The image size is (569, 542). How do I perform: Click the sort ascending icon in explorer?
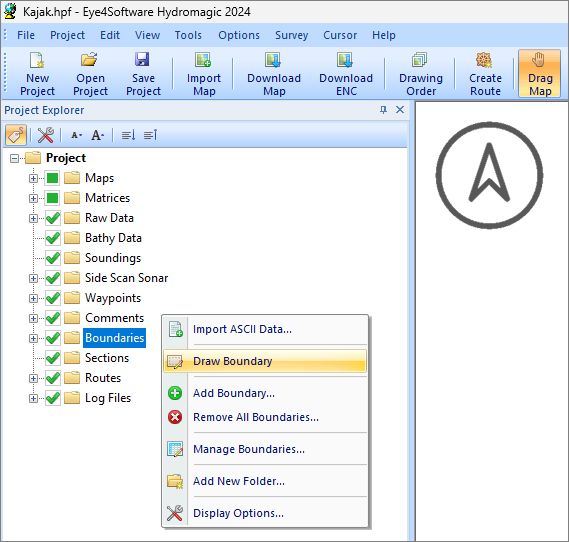128,135
